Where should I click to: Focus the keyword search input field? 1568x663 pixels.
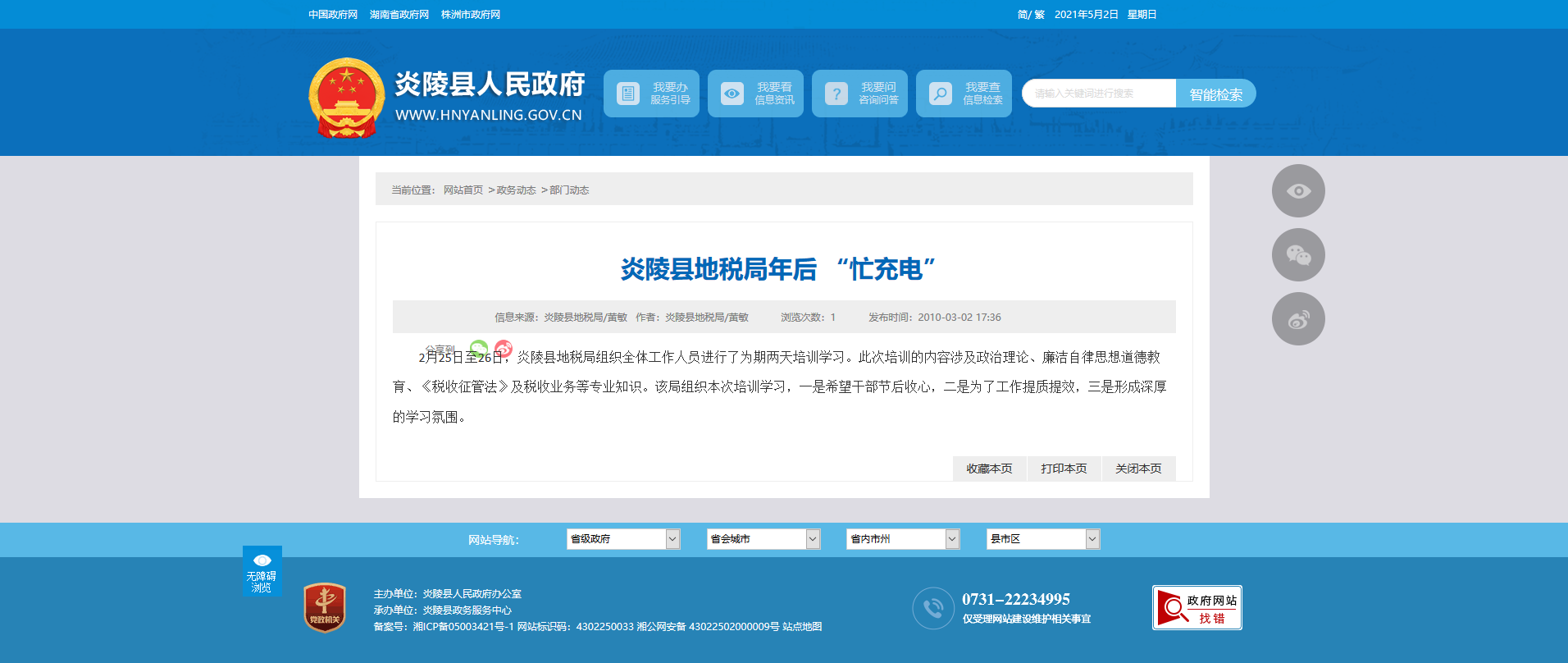[1099, 94]
